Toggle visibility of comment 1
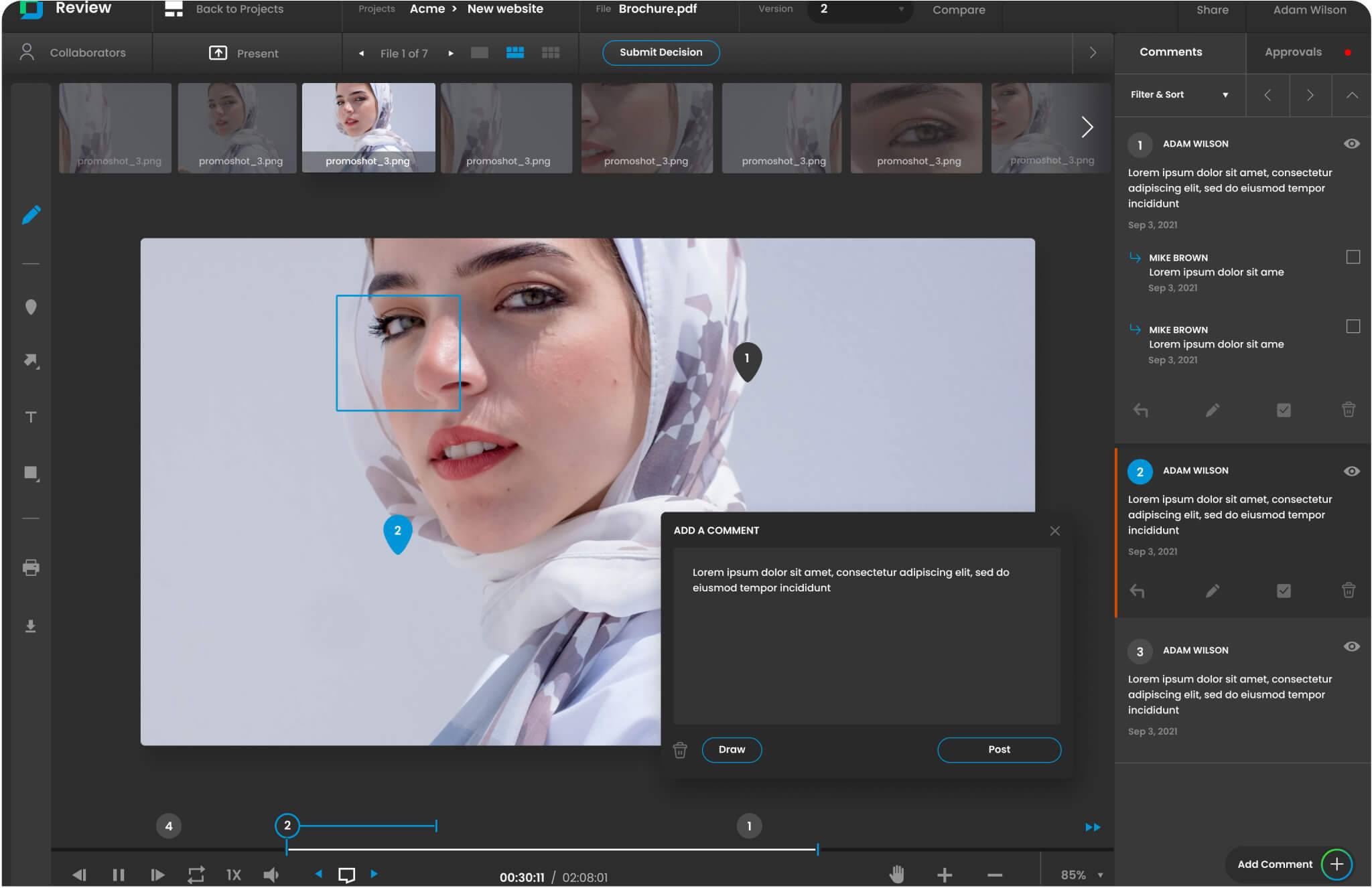1372x888 pixels. [1351, 144]
